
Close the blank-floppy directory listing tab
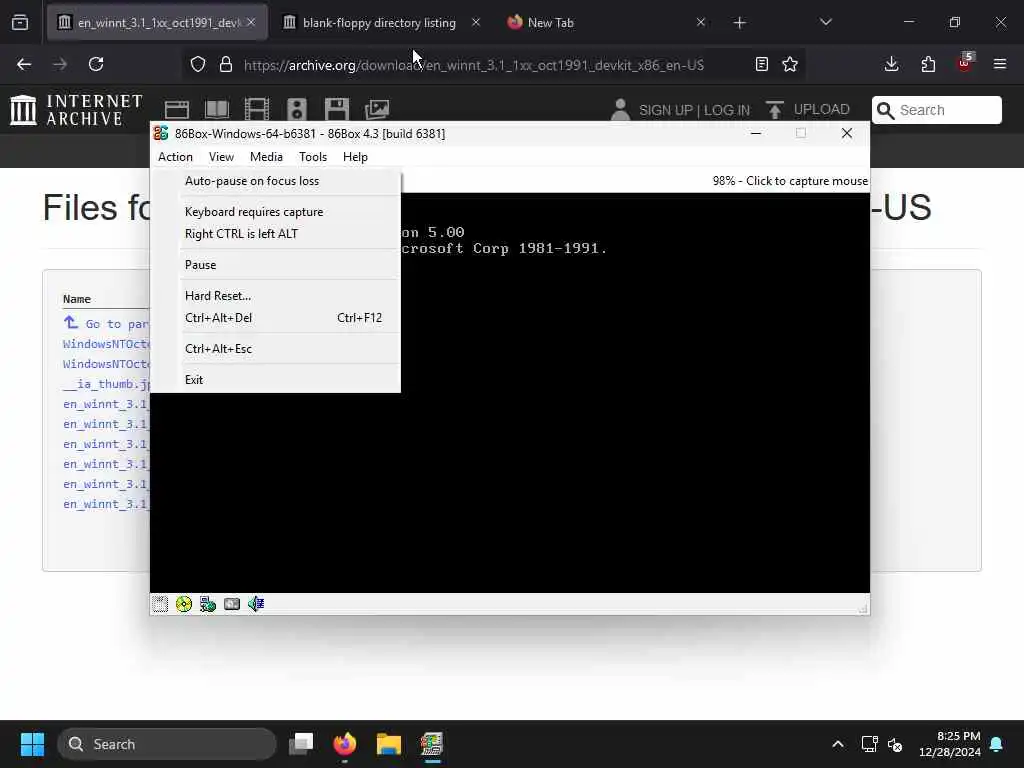point(476,22)
